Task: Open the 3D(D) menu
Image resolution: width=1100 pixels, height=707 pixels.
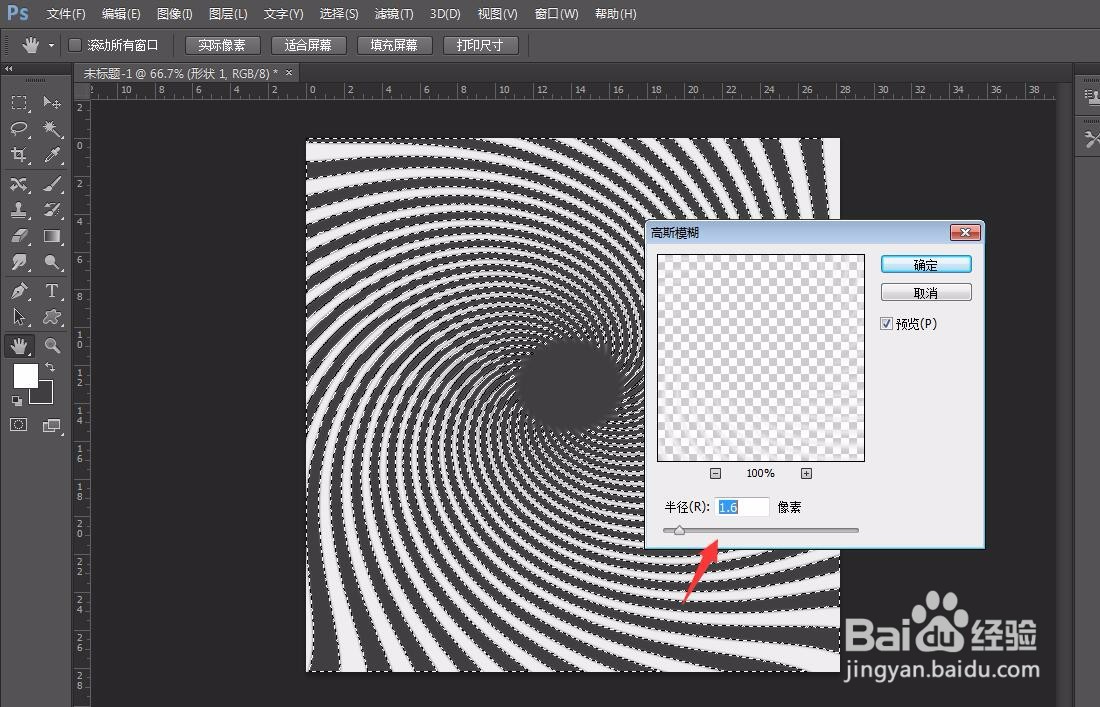Action: coord(445,13)
